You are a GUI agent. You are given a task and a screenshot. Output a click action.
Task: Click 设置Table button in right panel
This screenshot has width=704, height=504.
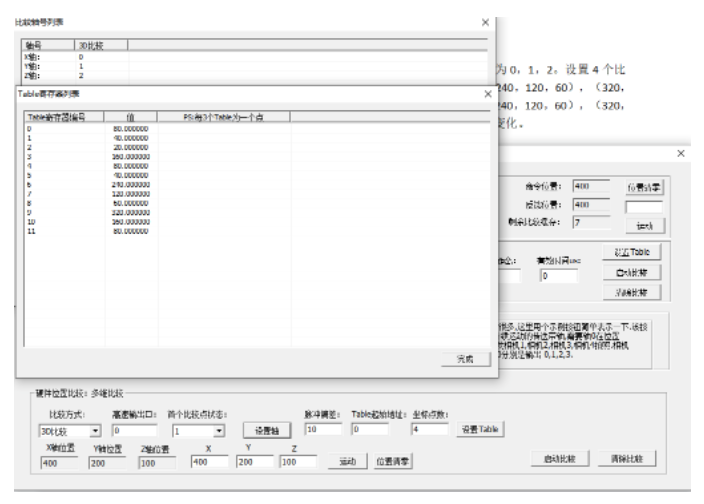click(x=632, y=252)
